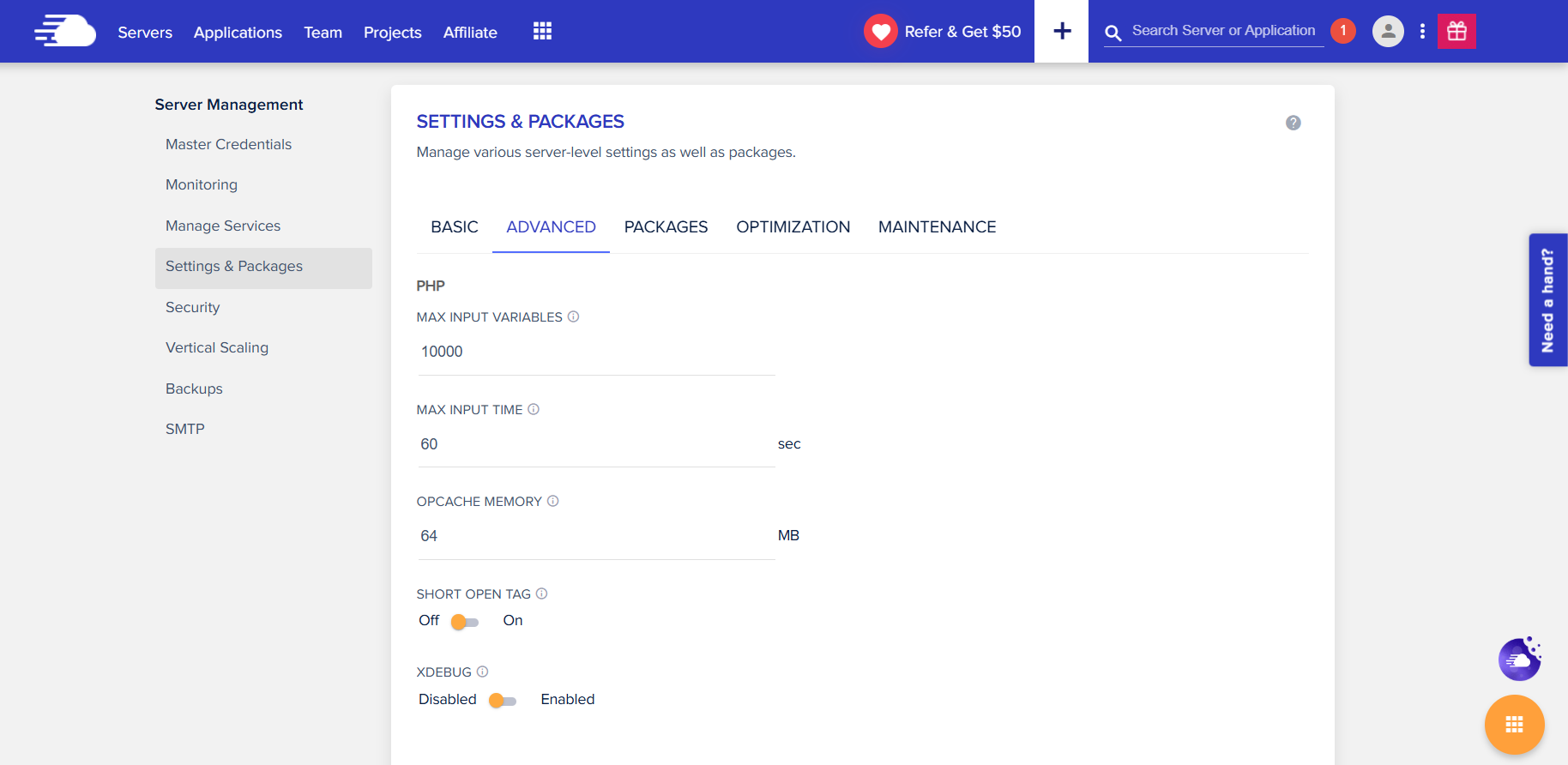Image resolution: width=1568 pixels, height=765 pixels.
Task: Open Backups in sidebar
Action: pyautogui.click(x=194, y=389)
